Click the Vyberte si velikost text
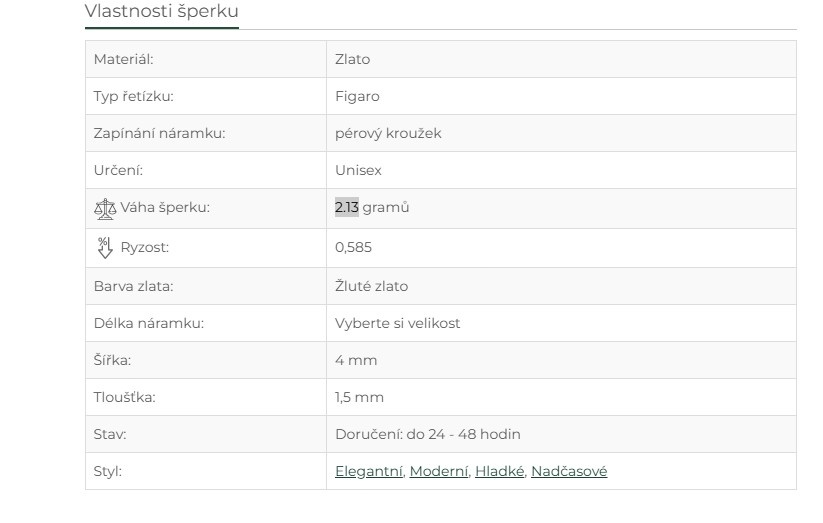This screenshot has width=823, height=523. point(397,324)
